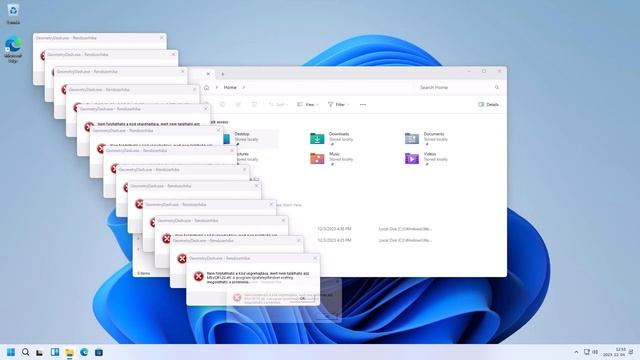Viewport: 640px width, 360px height.
Task: Close the current File Explorer tab
Action: [x=208, y=74]
